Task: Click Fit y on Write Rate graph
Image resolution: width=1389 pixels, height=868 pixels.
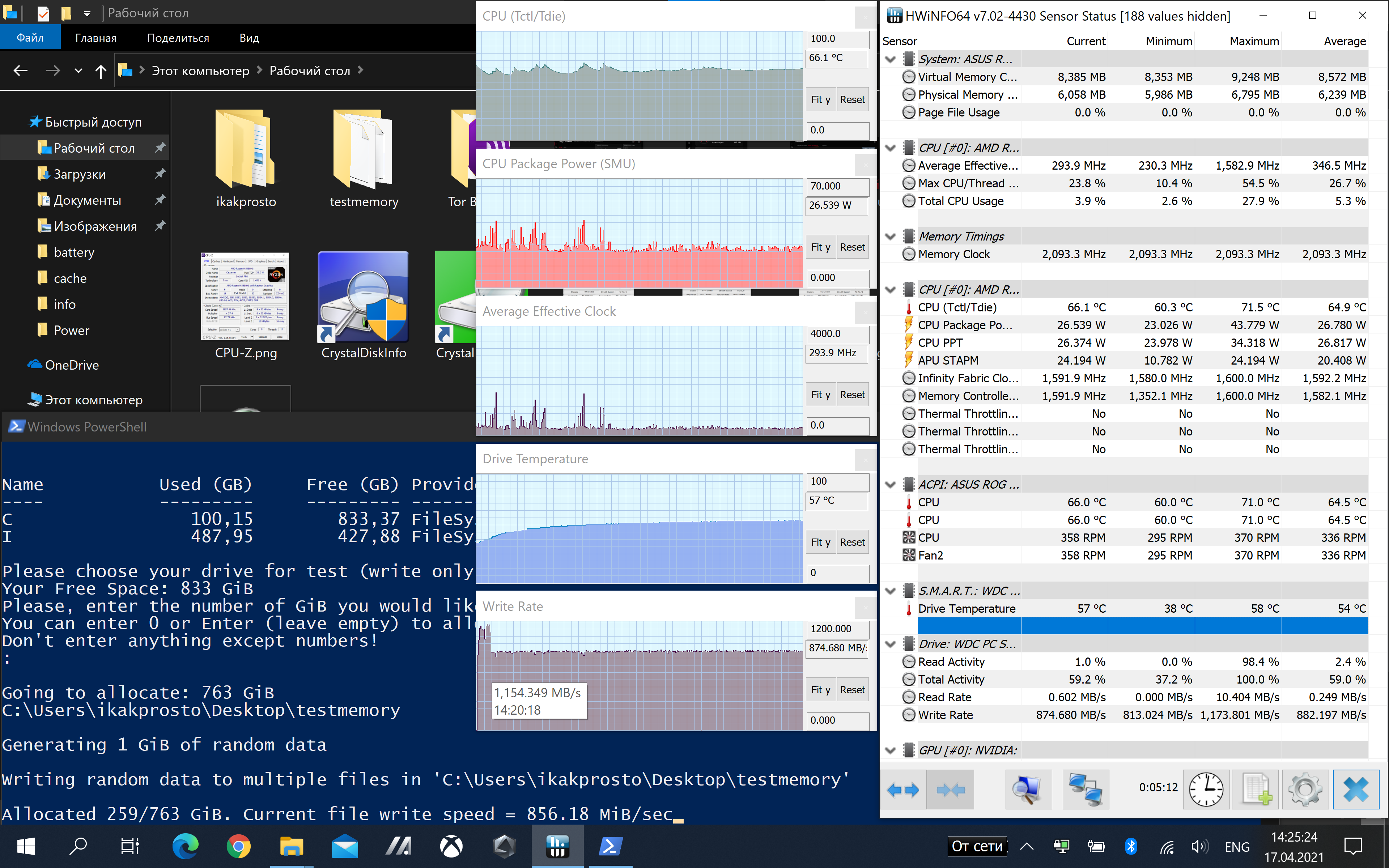Action: coord(821,689)
